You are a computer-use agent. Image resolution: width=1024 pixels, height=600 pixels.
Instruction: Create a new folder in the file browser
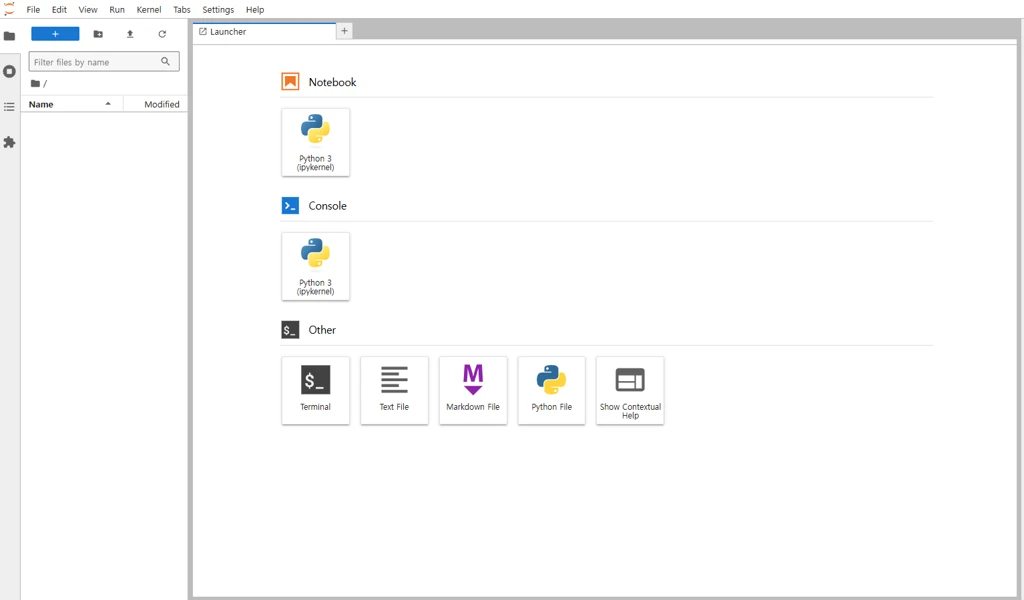click(97, 33)
